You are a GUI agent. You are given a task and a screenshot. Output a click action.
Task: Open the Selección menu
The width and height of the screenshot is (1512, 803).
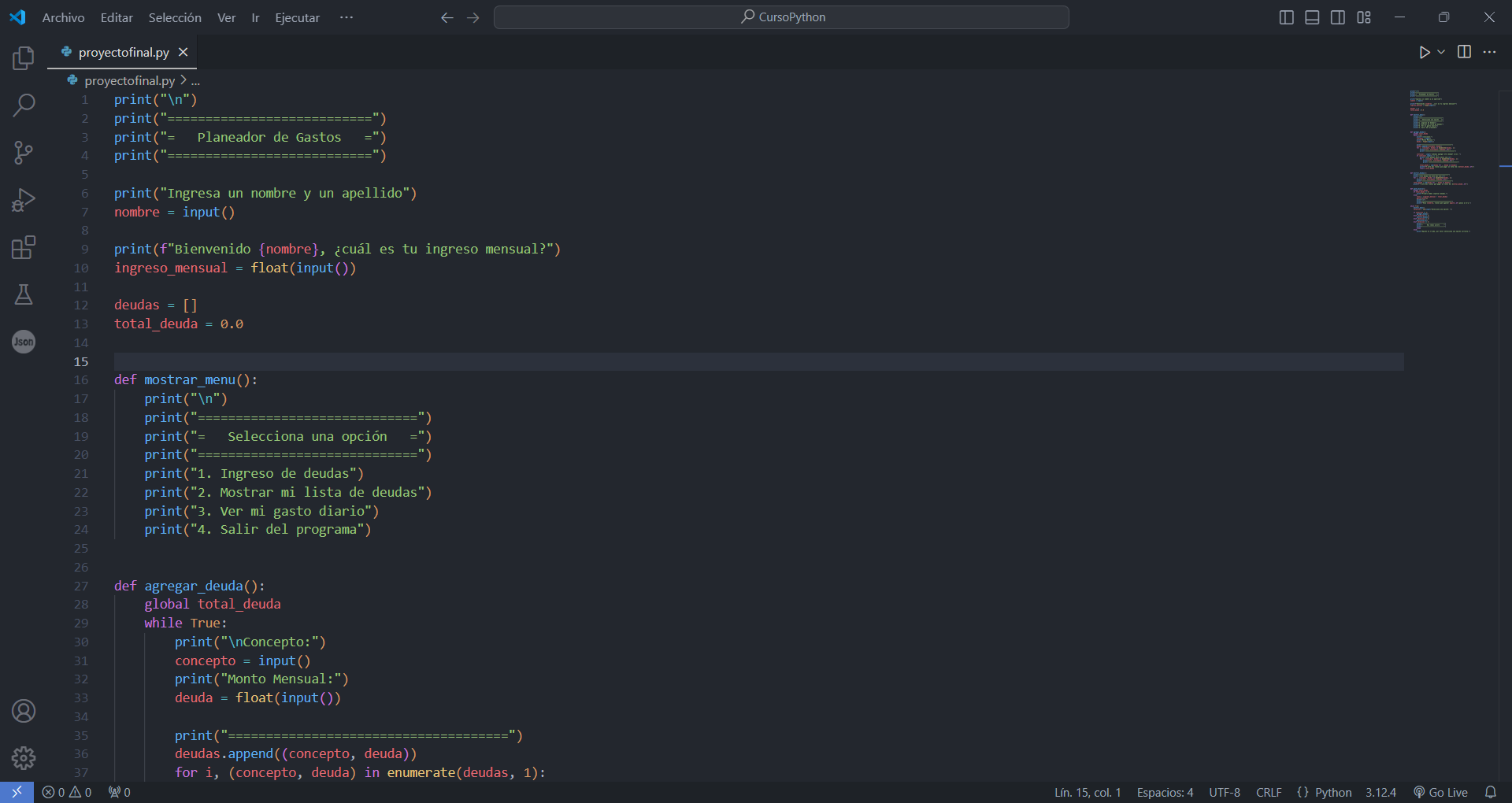point(175,17)
